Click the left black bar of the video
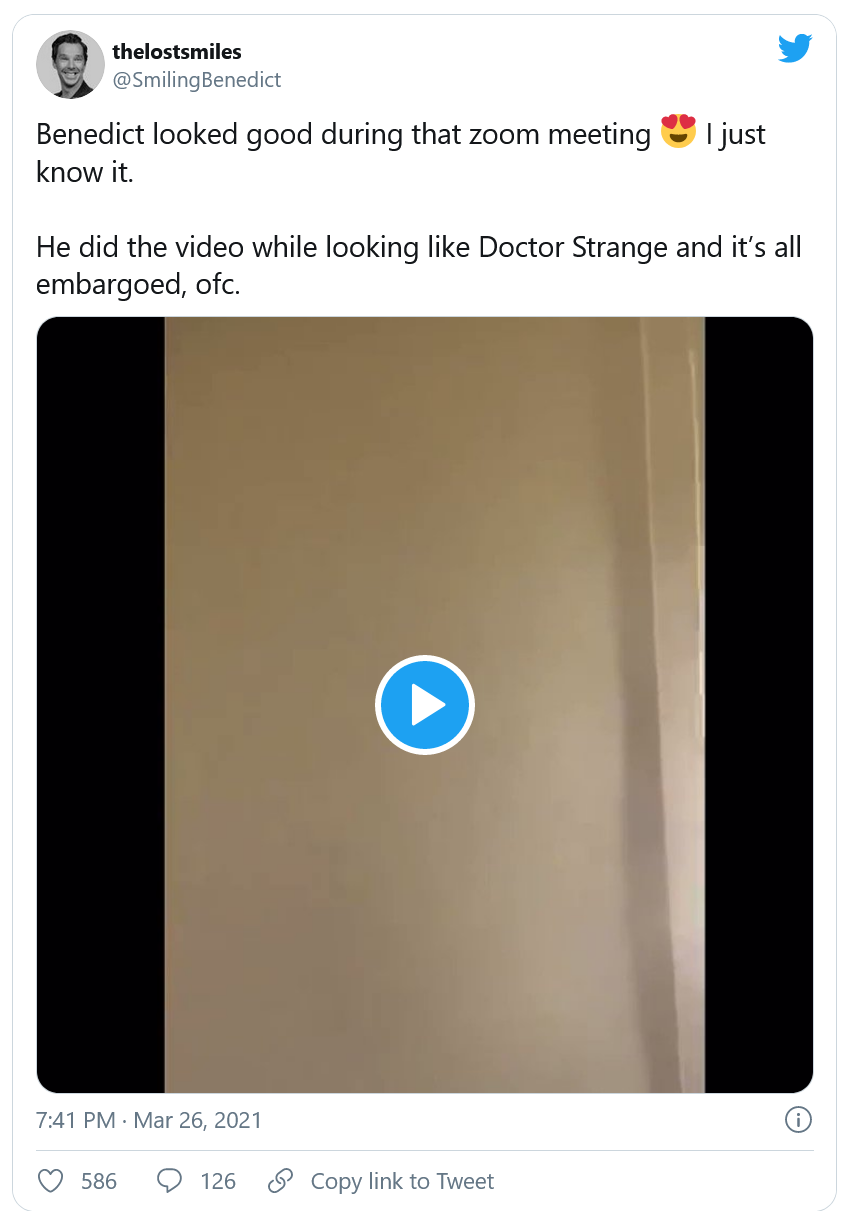 pos(101,705)
